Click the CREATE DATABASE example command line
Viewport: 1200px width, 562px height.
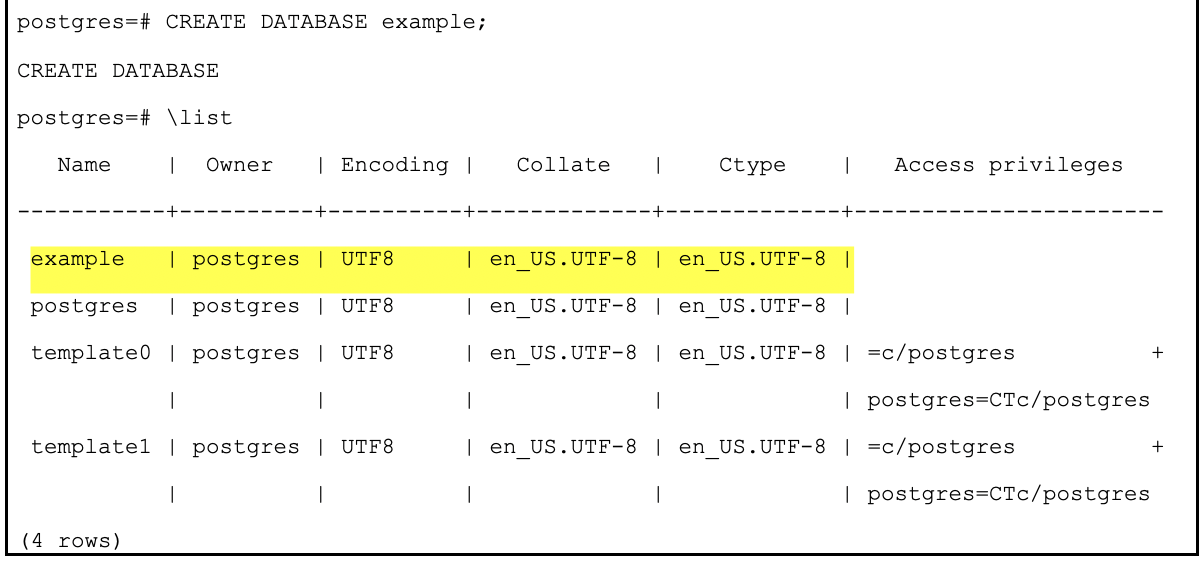pyautogui.click(x=251, y=24)
